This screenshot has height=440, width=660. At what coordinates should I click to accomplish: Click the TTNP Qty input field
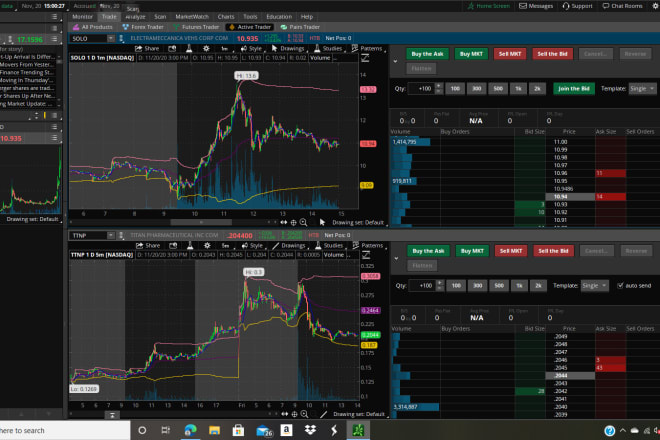point(423,285)
